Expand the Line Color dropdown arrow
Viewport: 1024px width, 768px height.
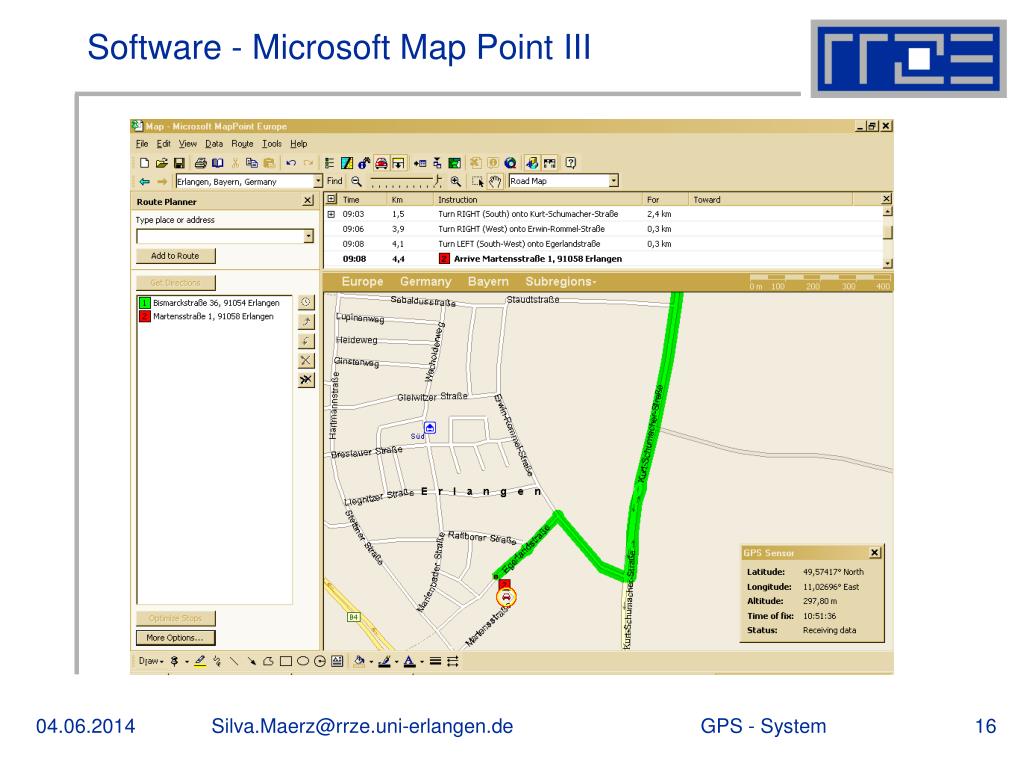pyautogui.click(x=396, y=662)
